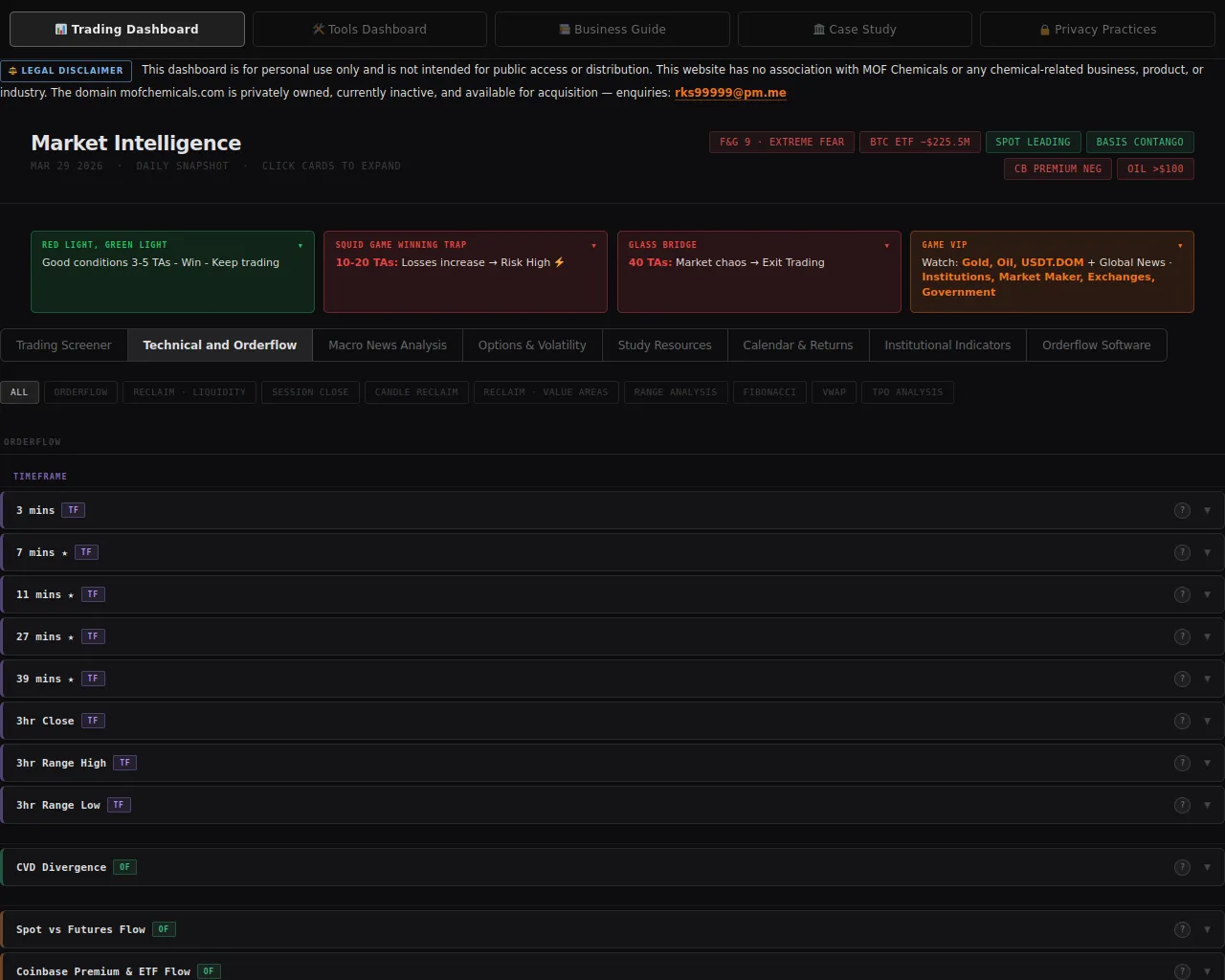Click help icon for Spot vs Futures Flow
1225x980 pixels.
click(x=1182, y=929)
